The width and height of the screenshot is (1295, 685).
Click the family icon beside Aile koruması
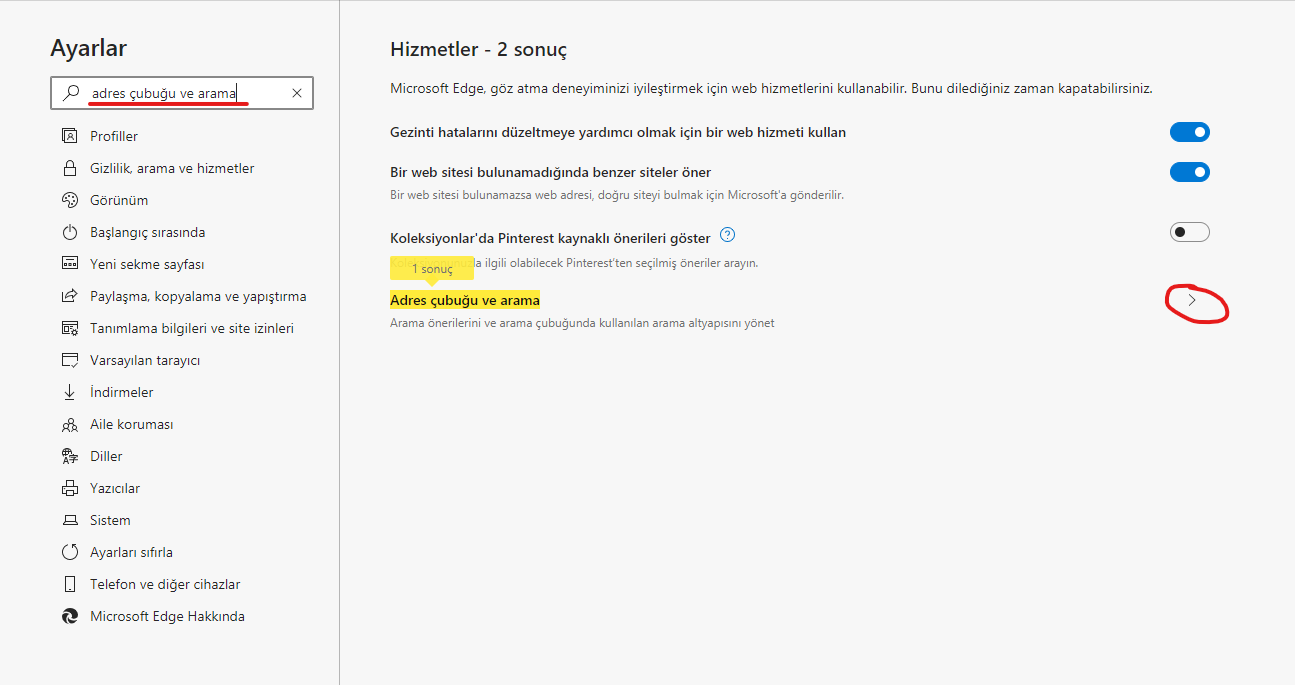(70, 424)
